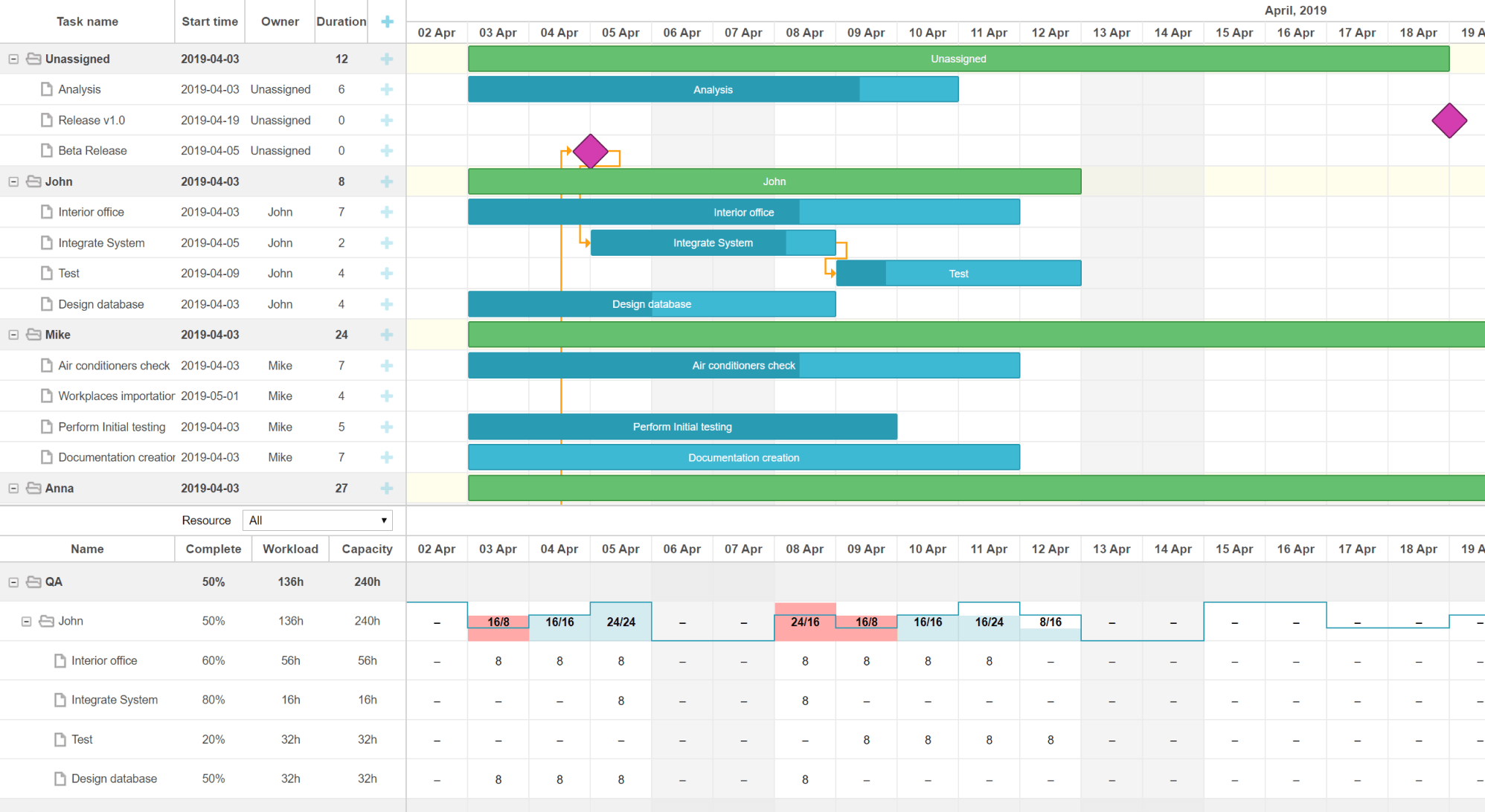Viewport: 1485px width, 812px height.
Task: Collapse John under the QA resources
Action: pyautogui.click(x=26, y=622)
